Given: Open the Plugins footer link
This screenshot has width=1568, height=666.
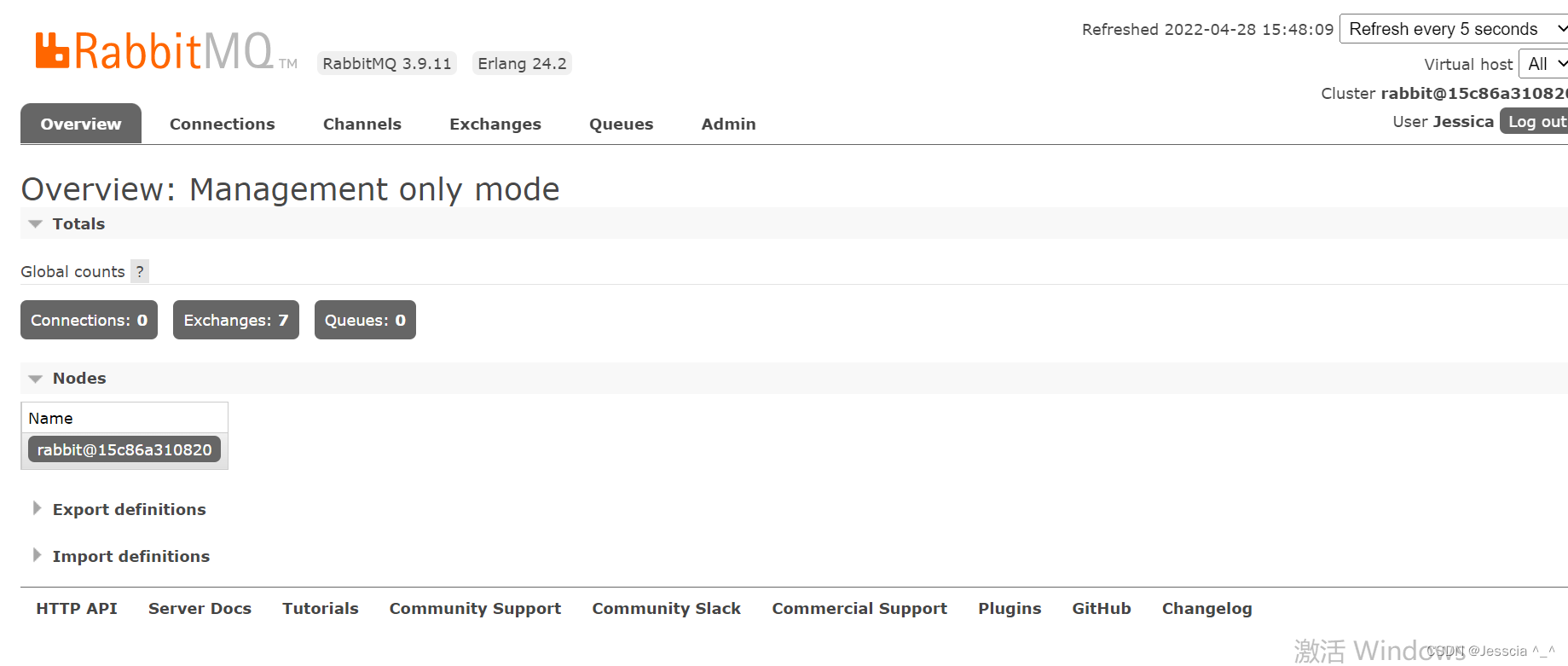Looking at the screenshot, I should coord(1010,608).
